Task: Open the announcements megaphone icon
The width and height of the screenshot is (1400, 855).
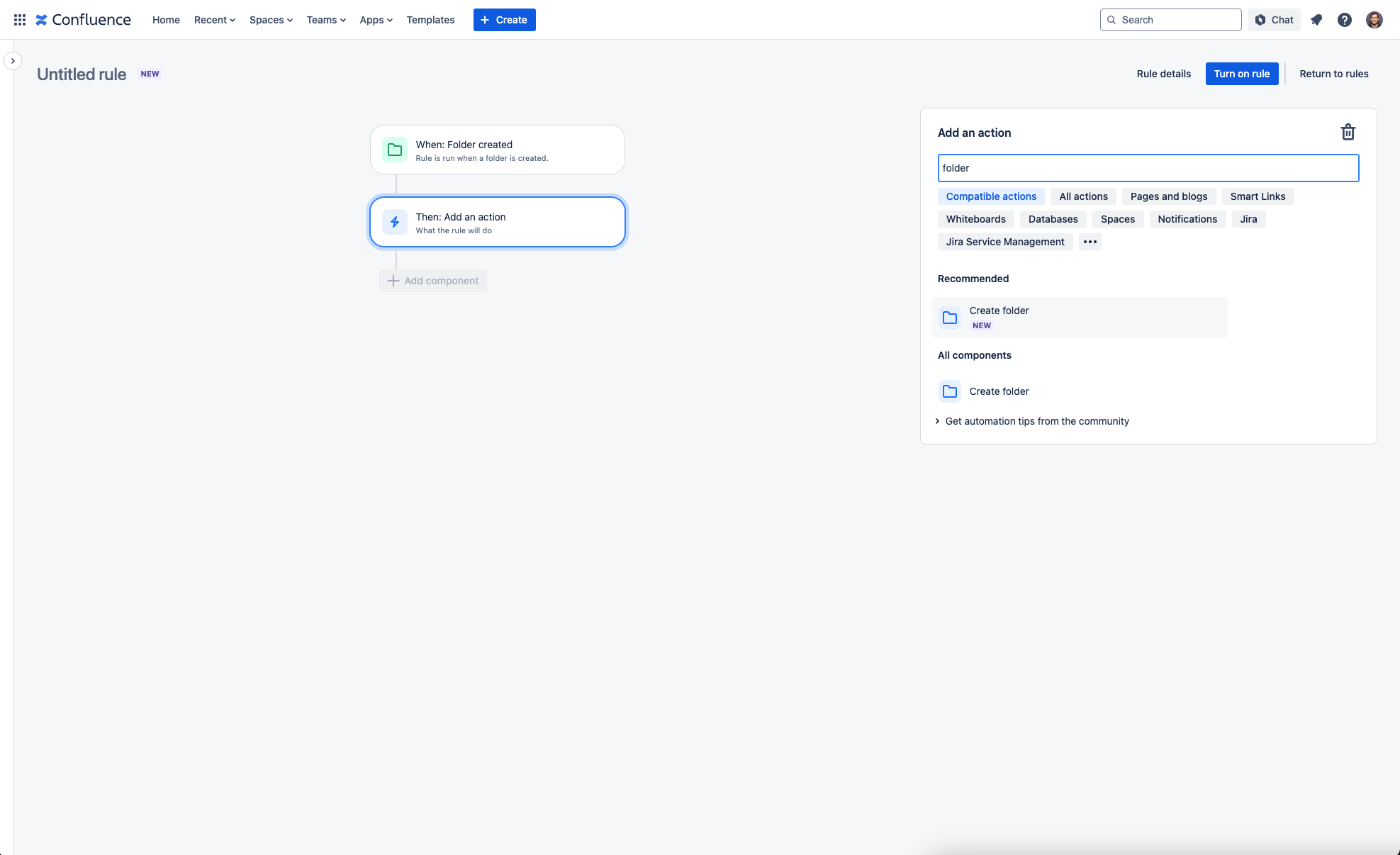Action: [x=1316, y=20]
